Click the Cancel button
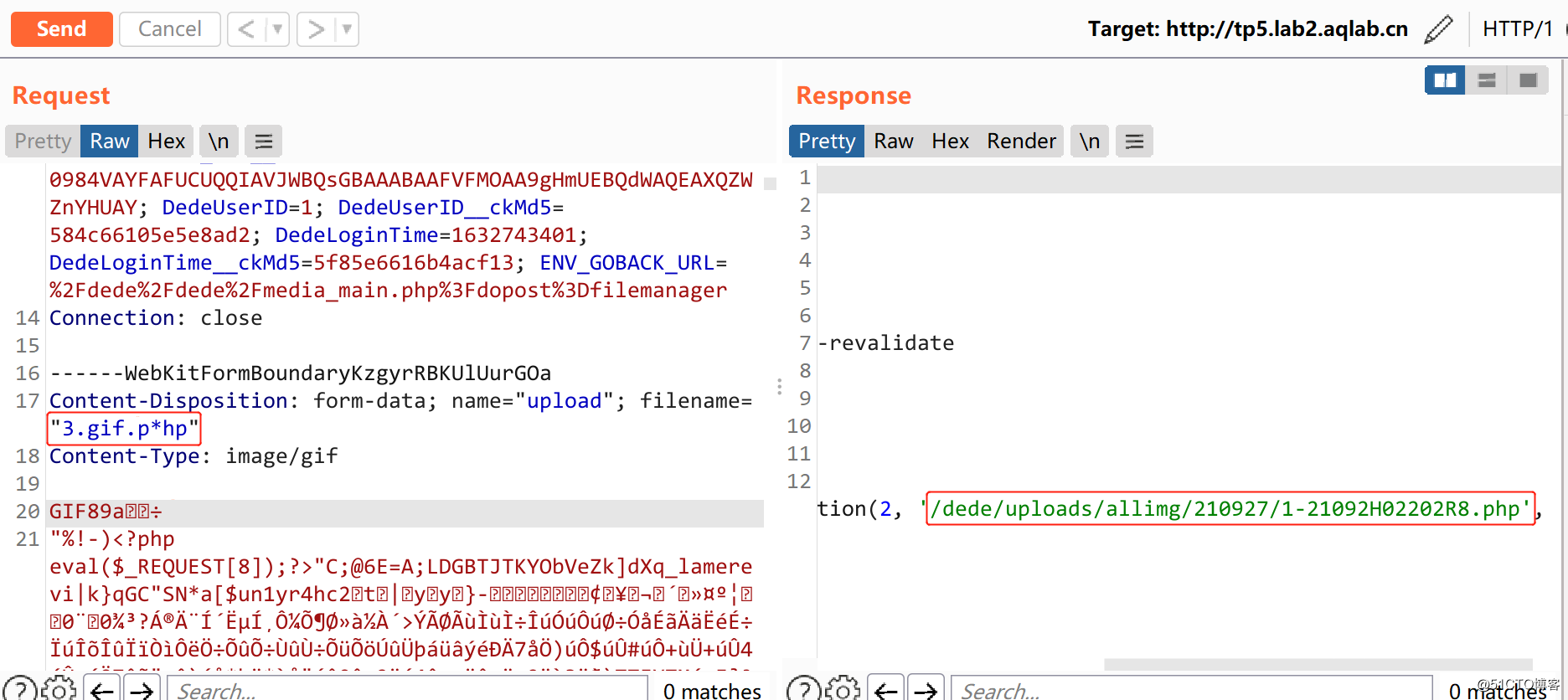Screen dimensions: 1568x700 (170, 29)
